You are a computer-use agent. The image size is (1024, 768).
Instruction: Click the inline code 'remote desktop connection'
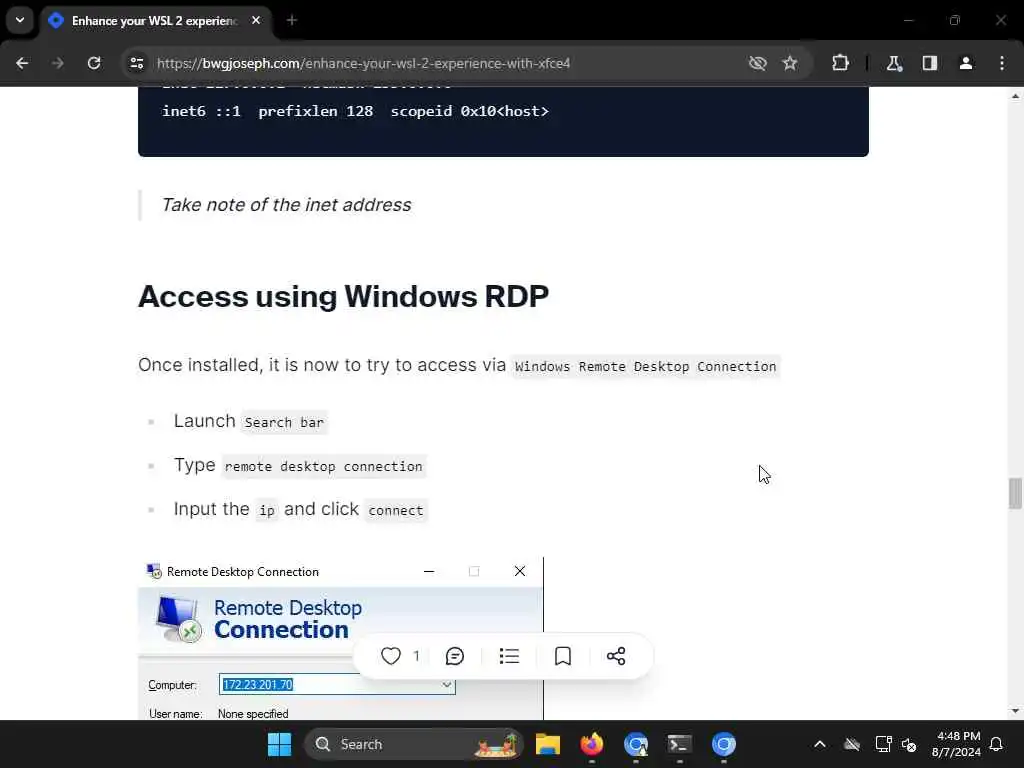(323, 466)
